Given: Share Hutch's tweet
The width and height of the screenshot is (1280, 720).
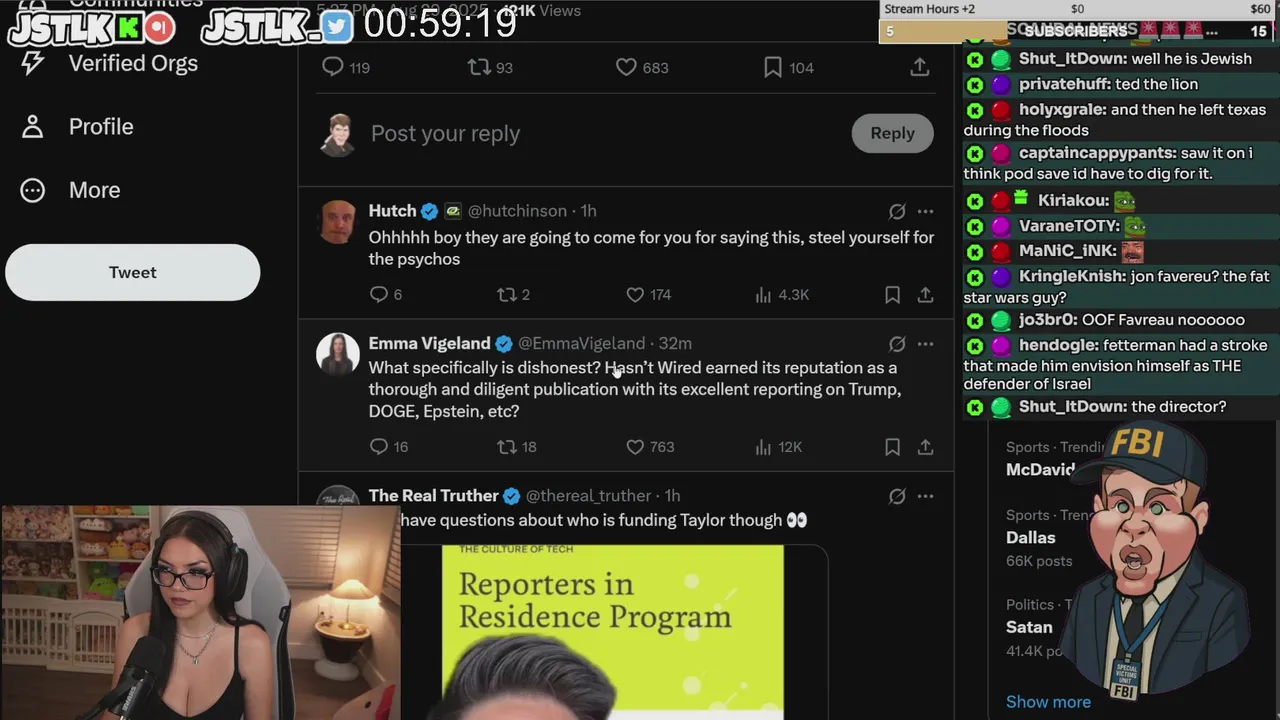Looking at the screenshot, I should point(925,294).
